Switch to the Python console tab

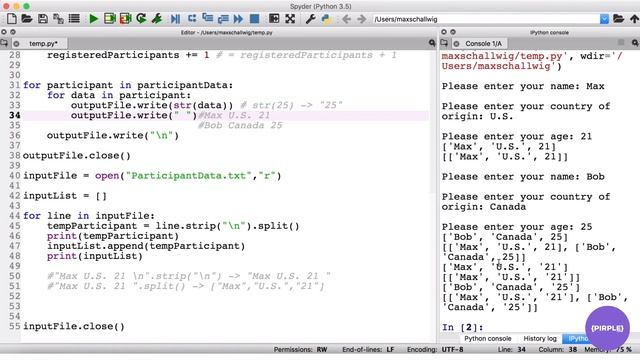coord(487,338)
